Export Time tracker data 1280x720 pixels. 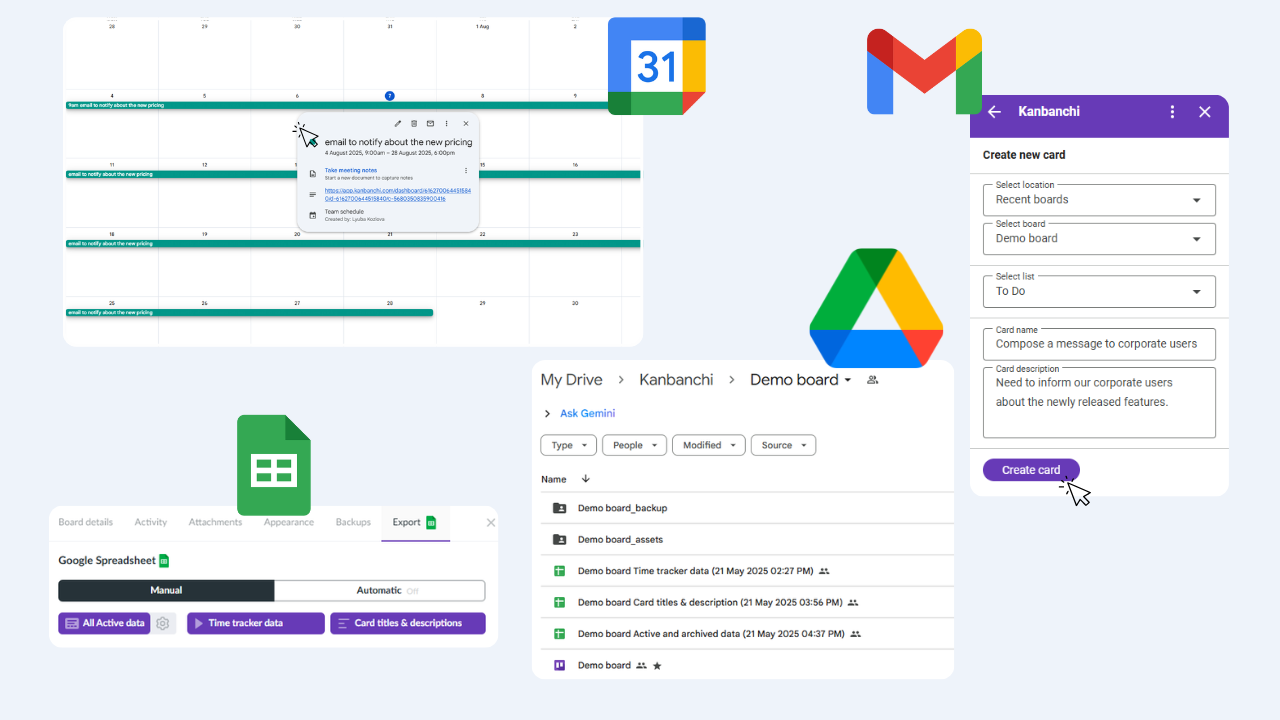point(256,623)
